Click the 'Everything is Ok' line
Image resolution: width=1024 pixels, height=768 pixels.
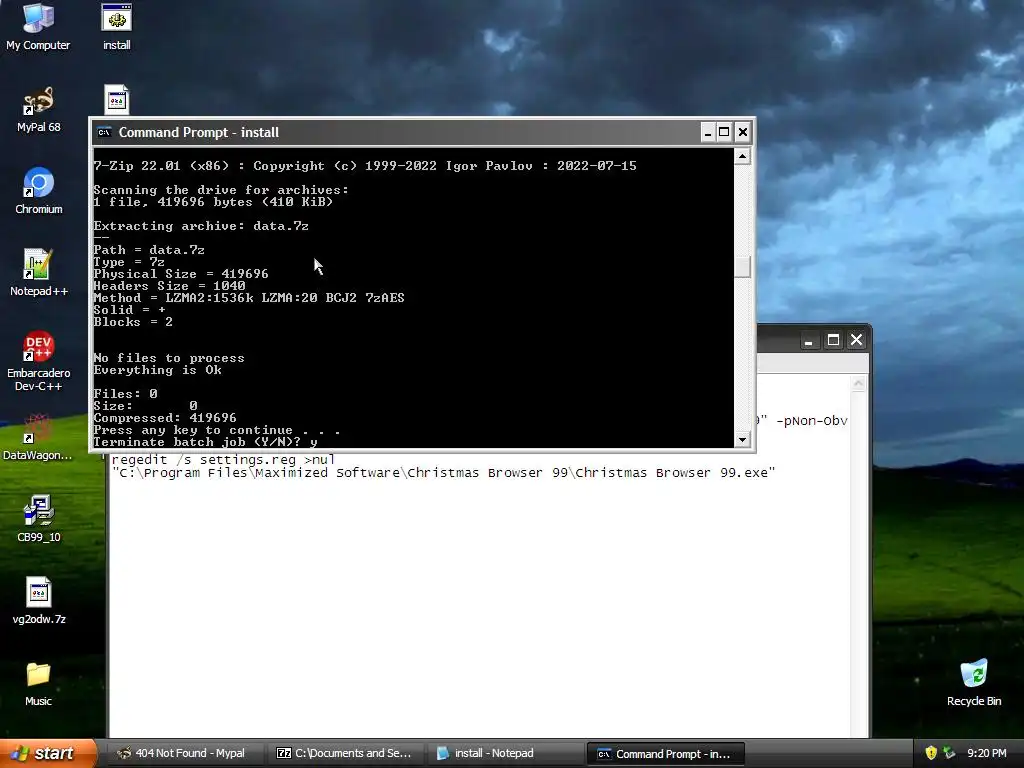[x=157, y=370]
